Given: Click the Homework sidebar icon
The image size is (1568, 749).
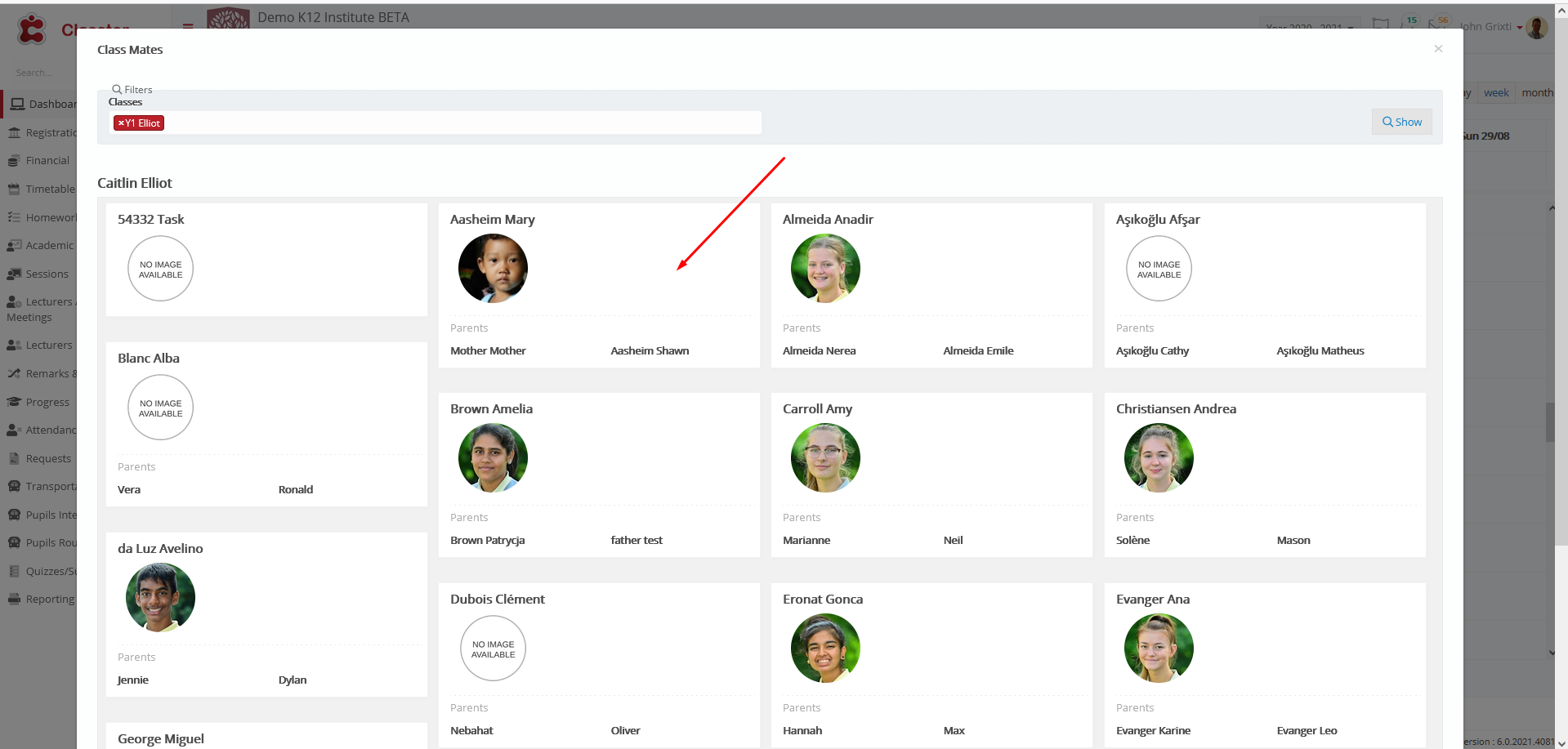Looking at the screenshot, I should (x=14, y=217).
